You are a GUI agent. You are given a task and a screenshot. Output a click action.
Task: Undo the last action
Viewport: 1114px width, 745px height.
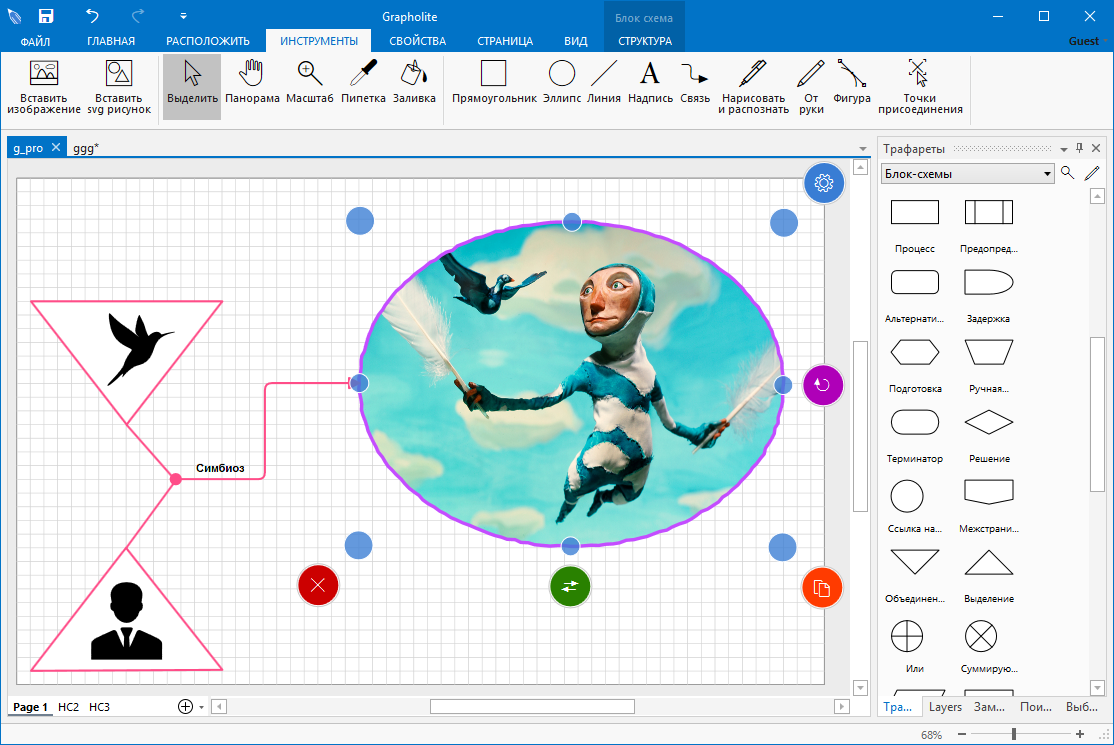tap(92, 16)
